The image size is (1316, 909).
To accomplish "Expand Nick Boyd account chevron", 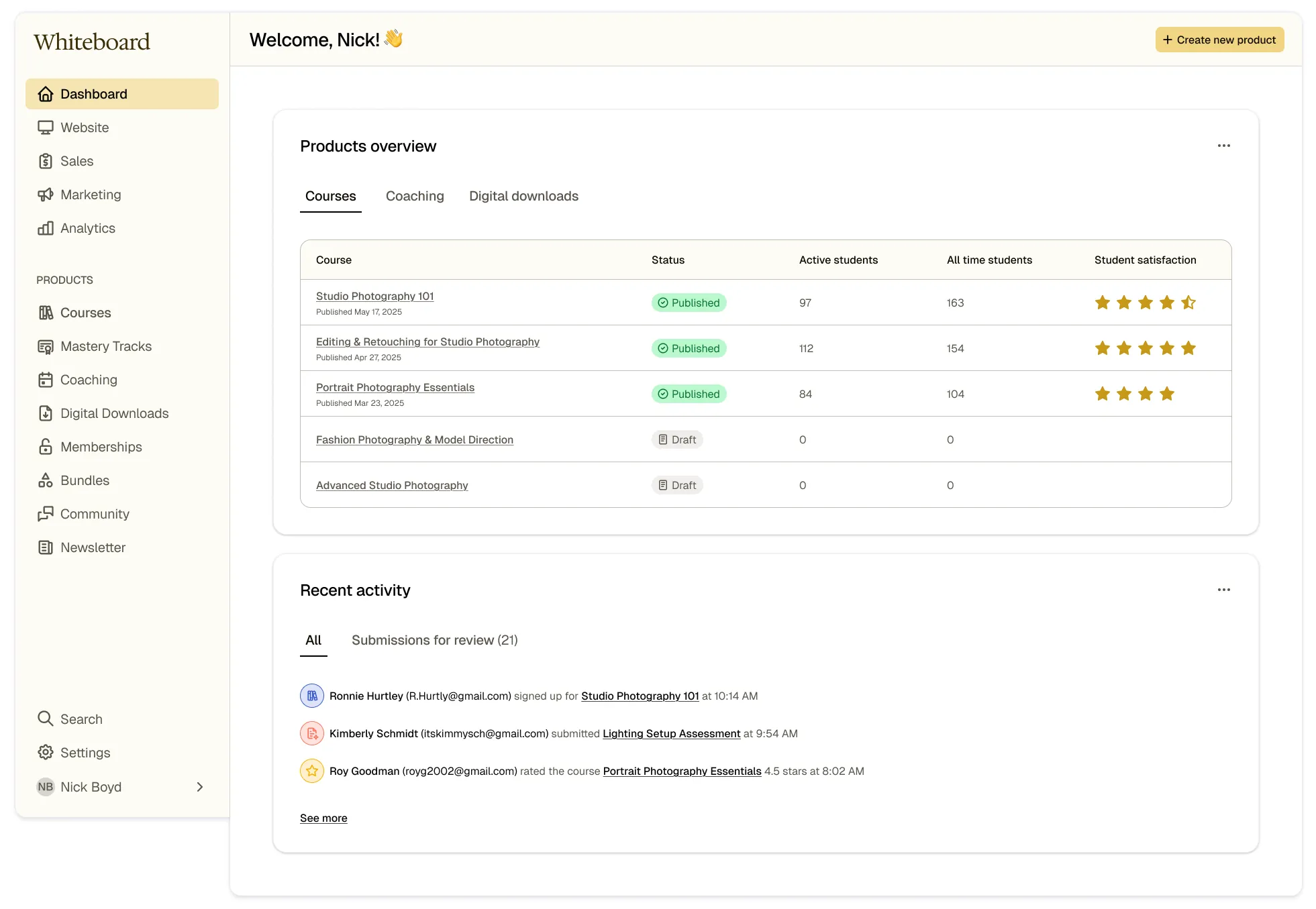I will (x=199, y=787).
